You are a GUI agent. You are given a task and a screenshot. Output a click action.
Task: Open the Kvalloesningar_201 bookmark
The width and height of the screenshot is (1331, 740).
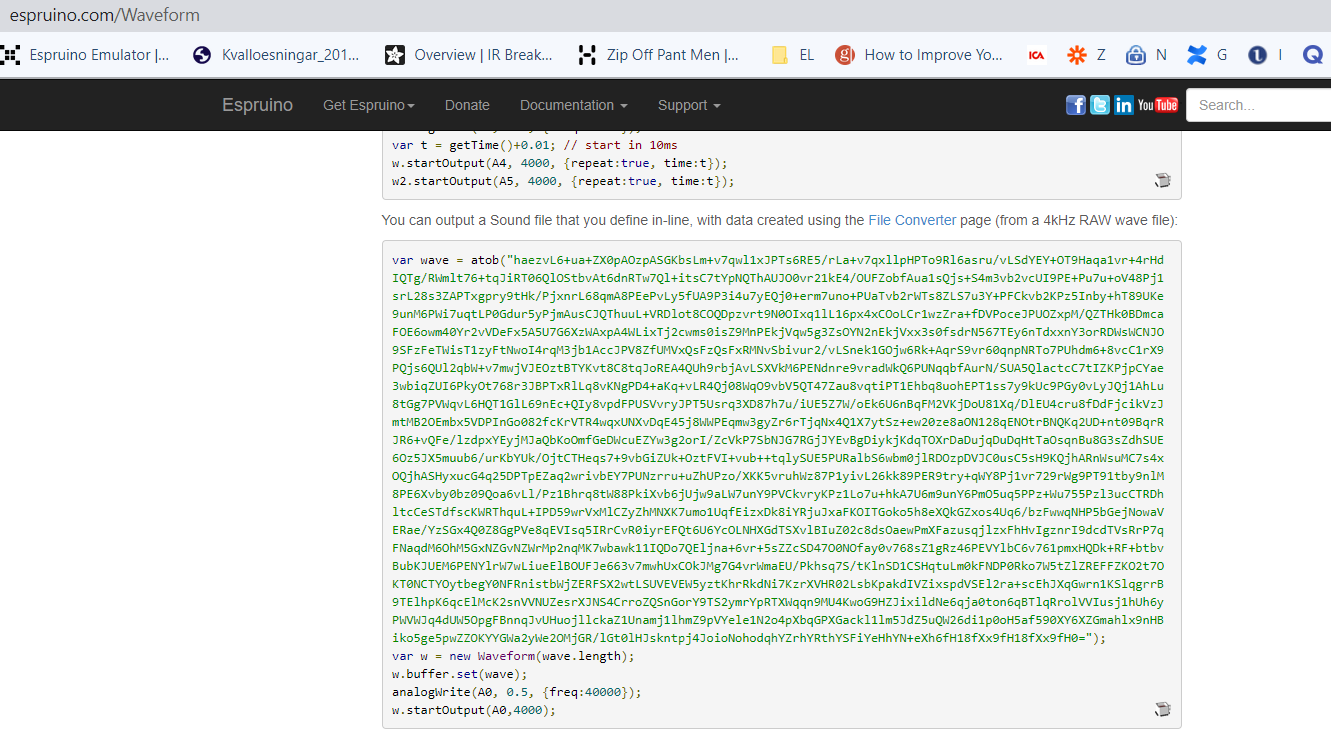pyautogui.click(x=276, y=55)
